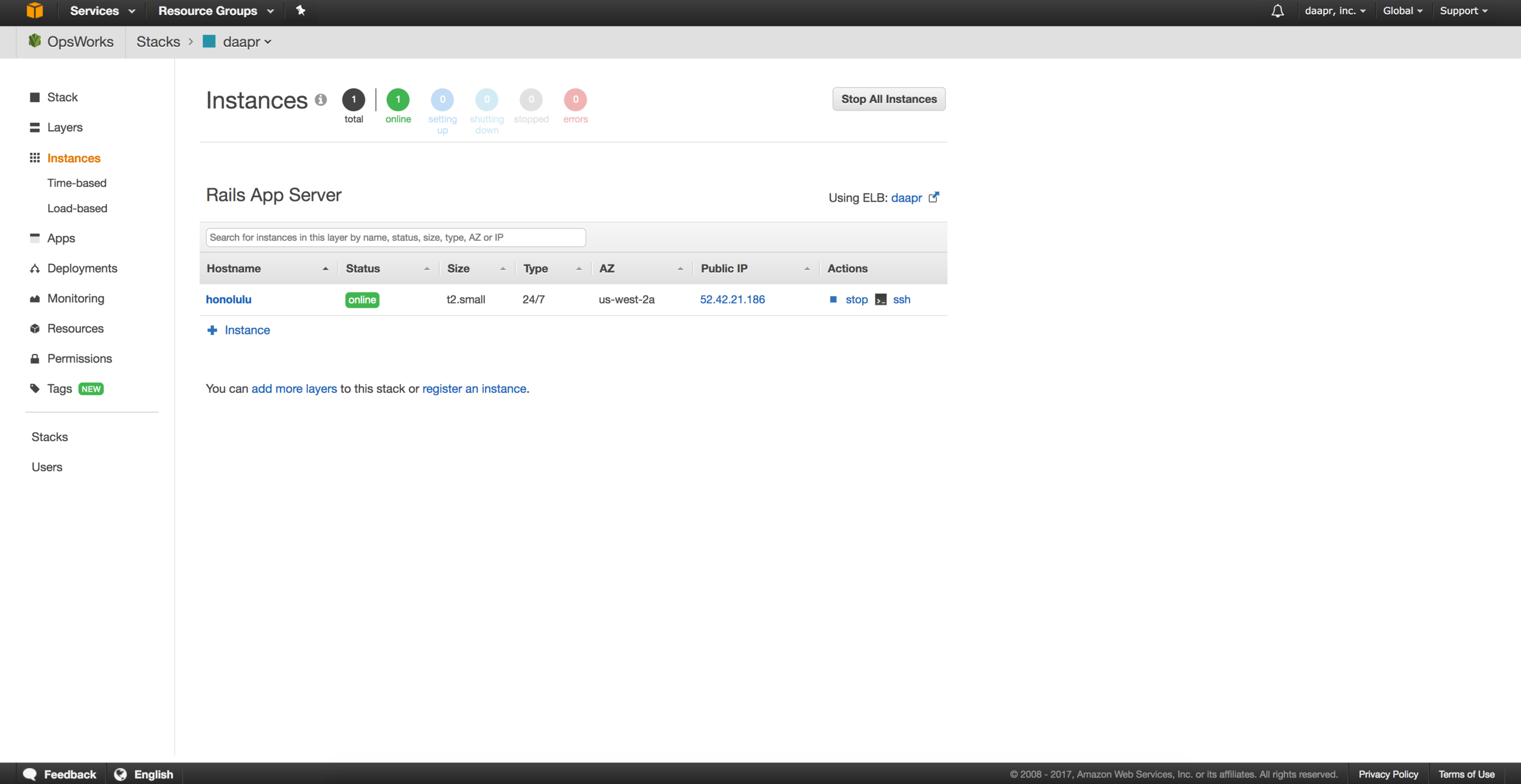The width and height of the screenshot is (1521, 784).
Task: Click Stop All Instances button
Action: point(888,99)
